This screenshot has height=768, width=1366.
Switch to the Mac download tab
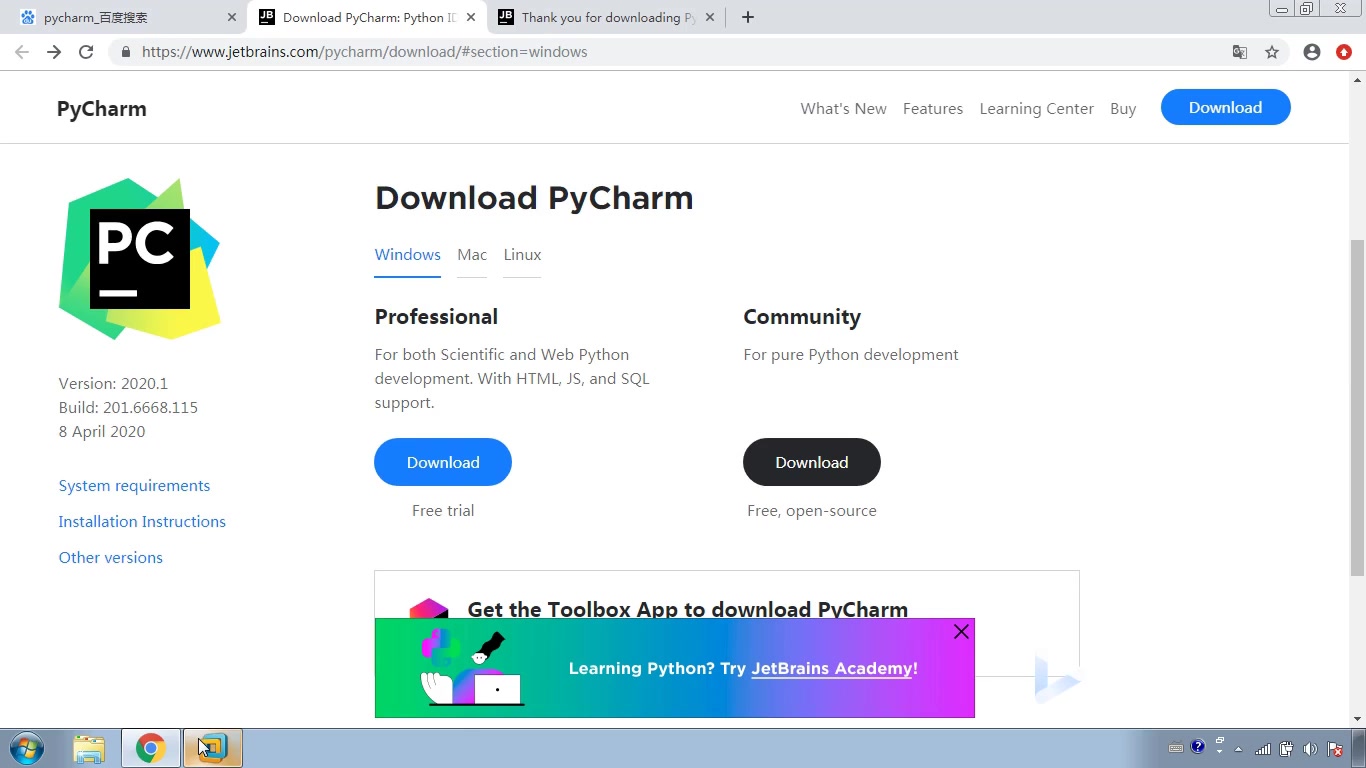(x=471, y=254)
